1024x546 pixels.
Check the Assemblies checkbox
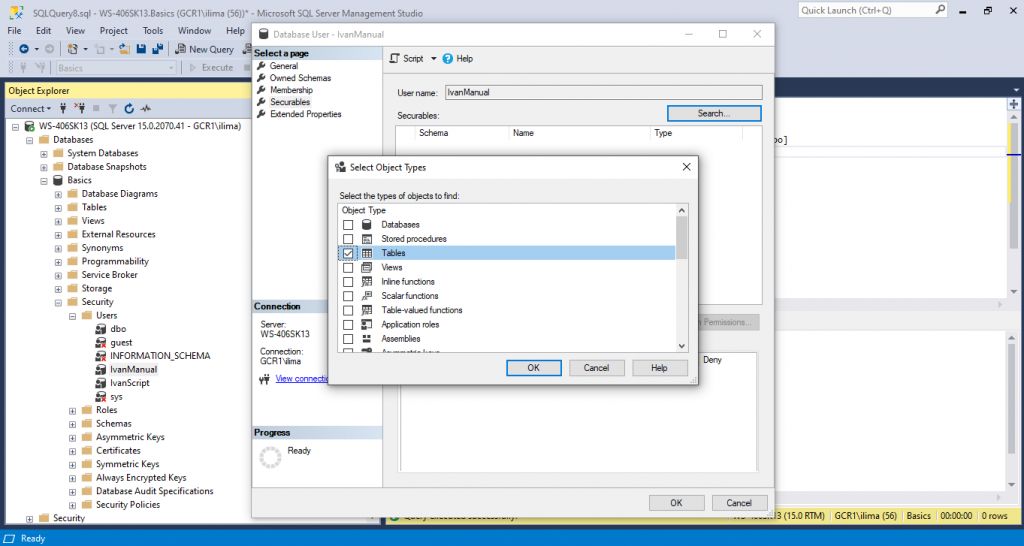pos(348,340)
